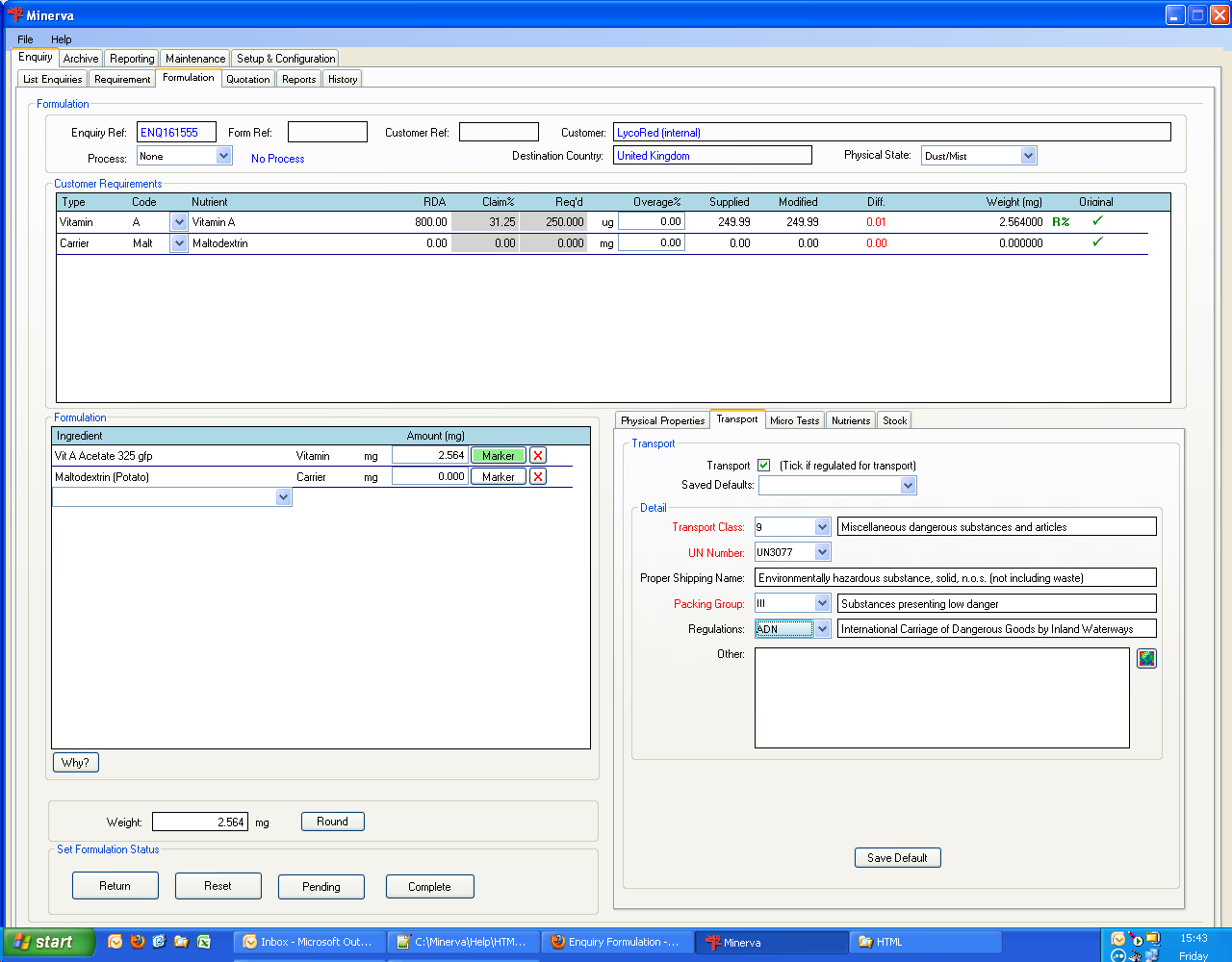Image resolution: width=1232 pixels, height=962 pixels.
Task: Launch Outlook from the quick launch bar
Action: tap(115, 942)
